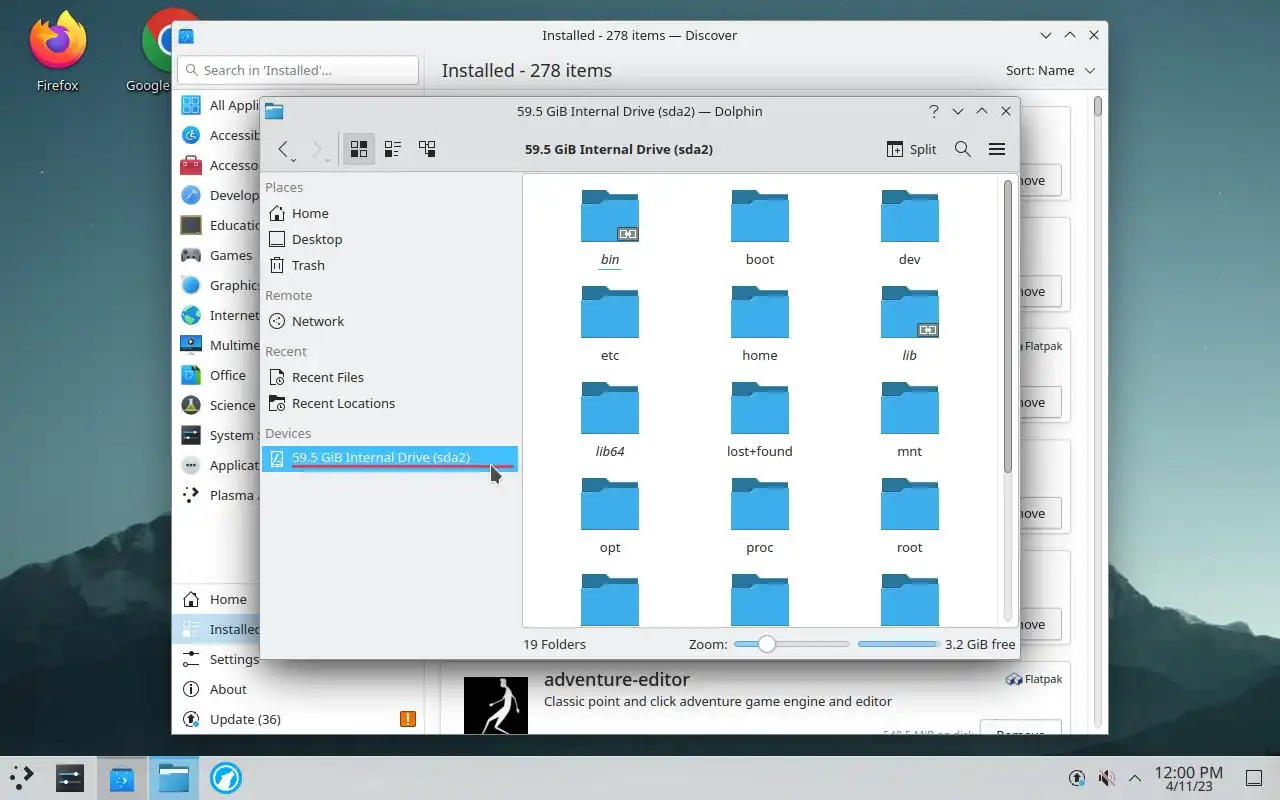Expand hidden system tray icons
The image size is (1280, 800).
pyautogui.click(x=1135, y=777)
